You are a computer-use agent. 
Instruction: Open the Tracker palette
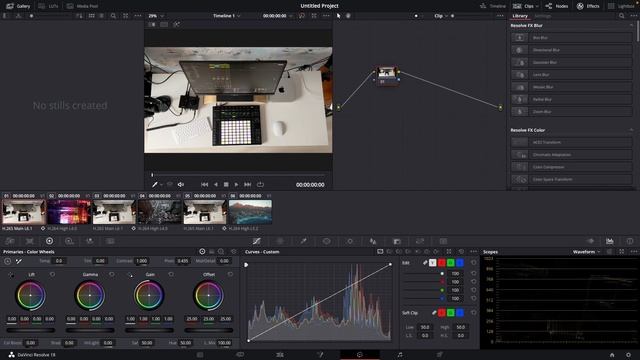pyautogui.click(x=350, y=241)
